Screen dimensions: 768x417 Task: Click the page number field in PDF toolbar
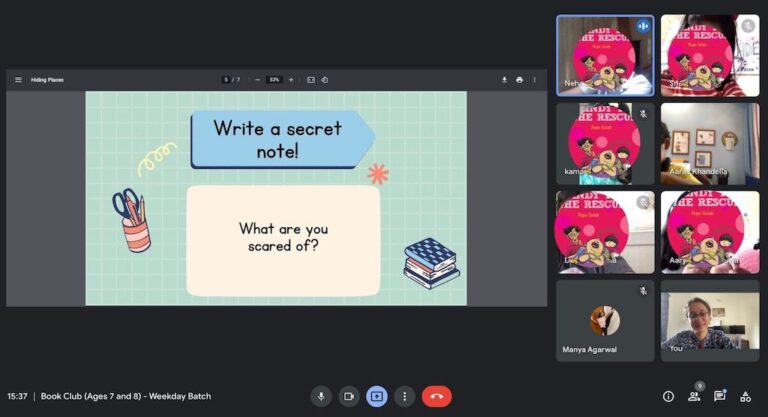(x=226, y=80)
